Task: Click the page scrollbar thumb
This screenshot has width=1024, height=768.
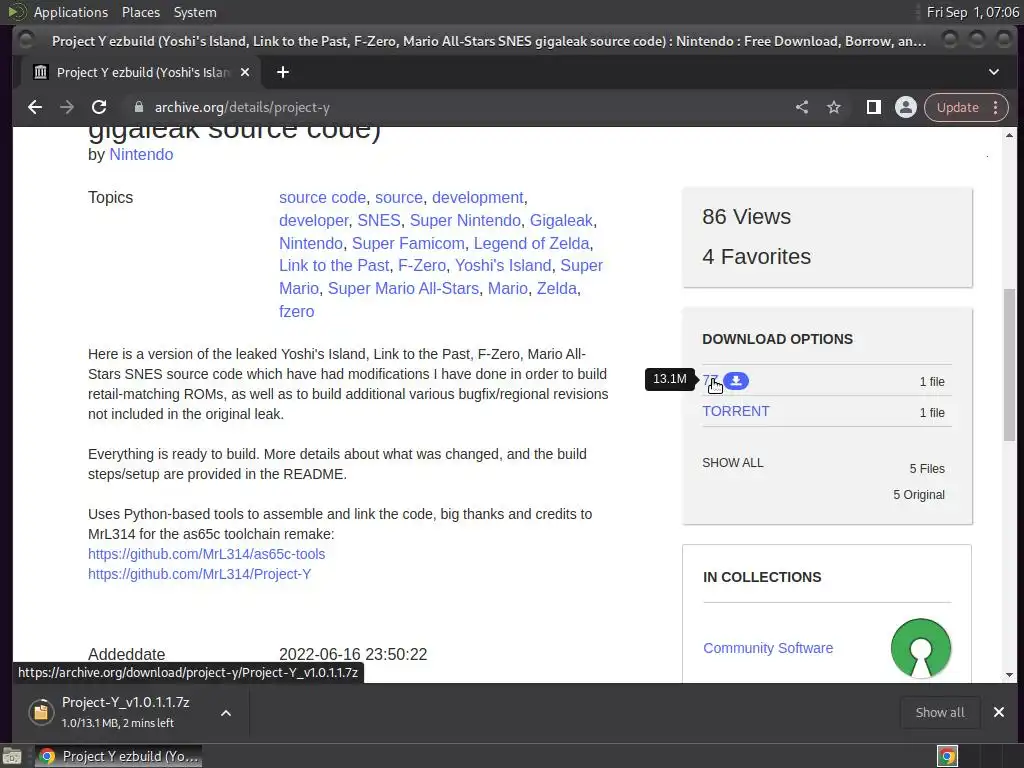Action: click(1009, 364)
